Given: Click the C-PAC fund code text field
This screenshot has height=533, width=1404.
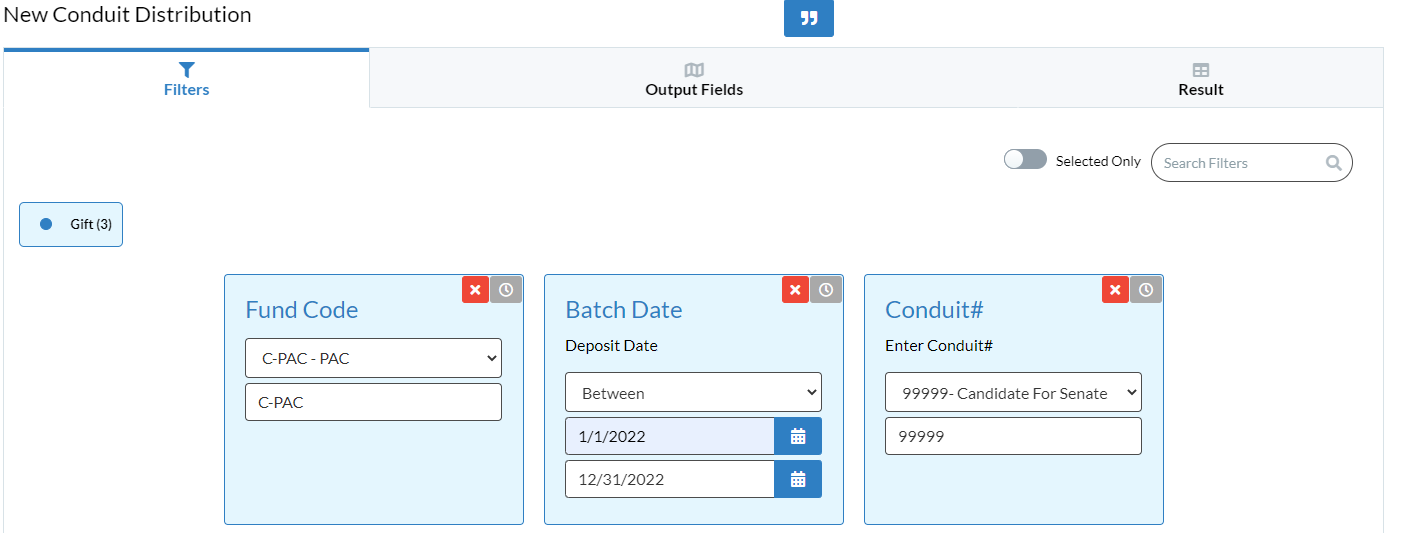Looking at the screenshot, I should (373, 402).
